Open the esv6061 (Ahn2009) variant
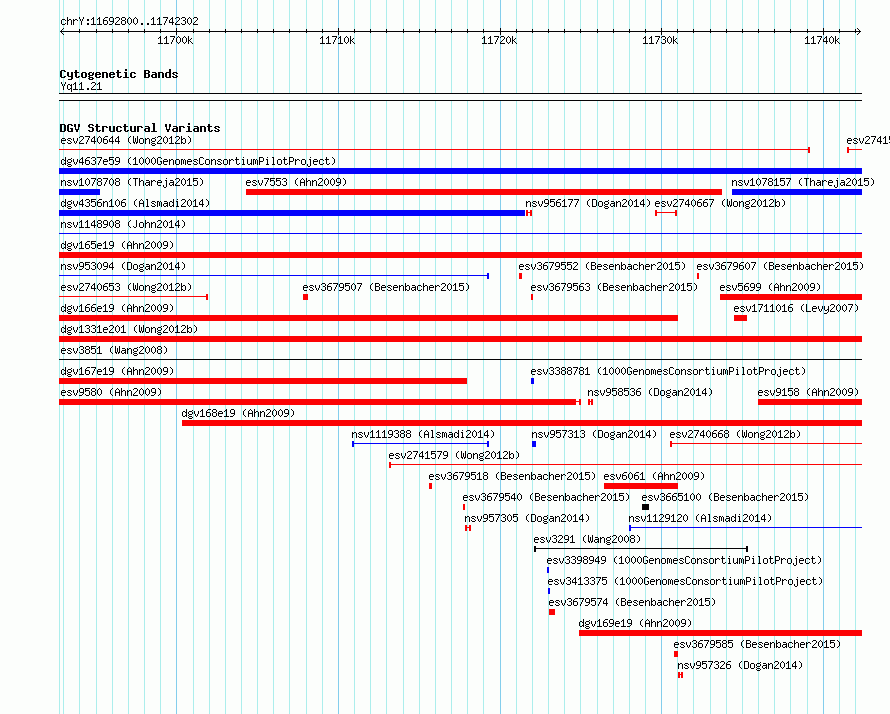 (x=654, y=476)
